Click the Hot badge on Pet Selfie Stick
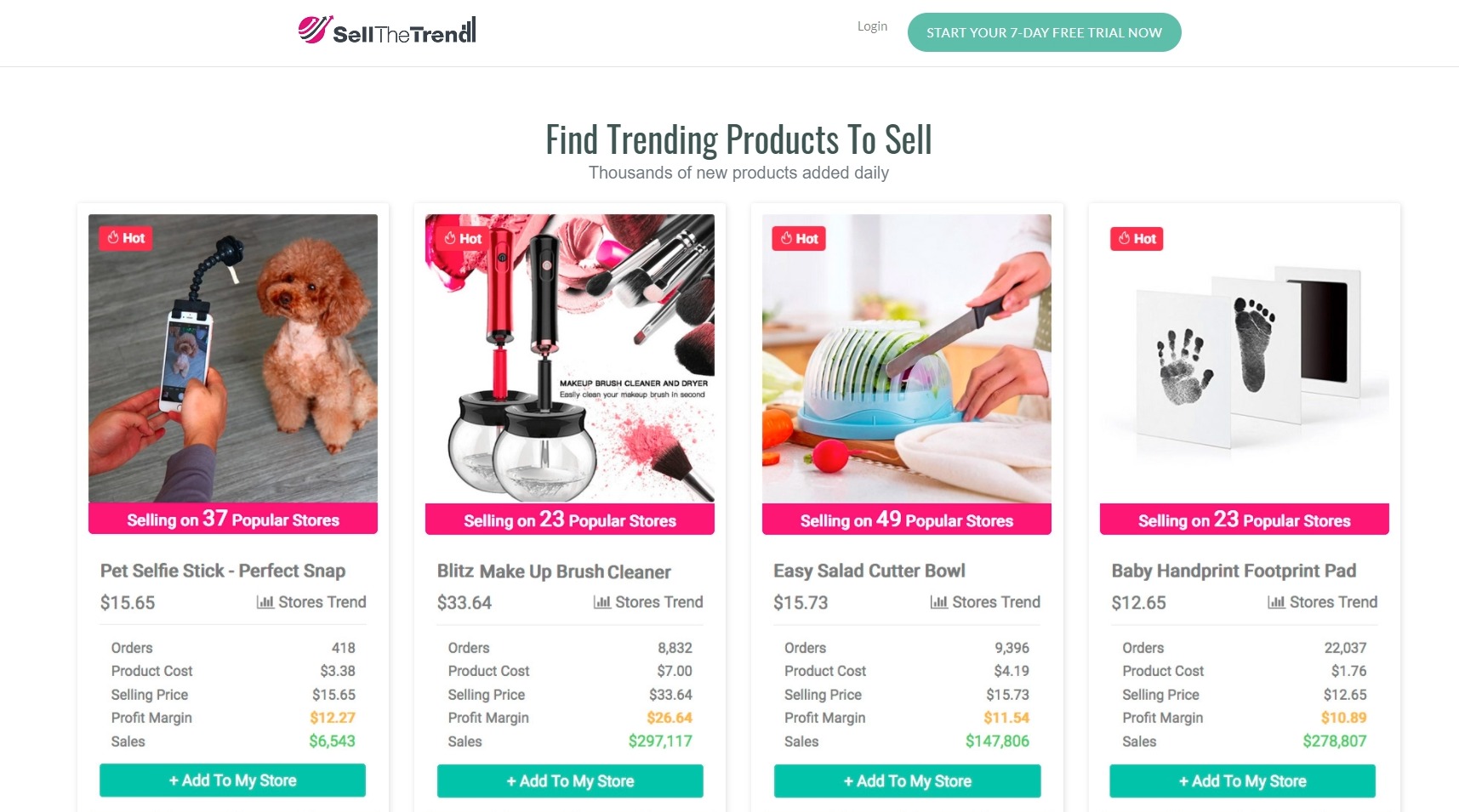 pyautogui.click(x=126, y=238)
